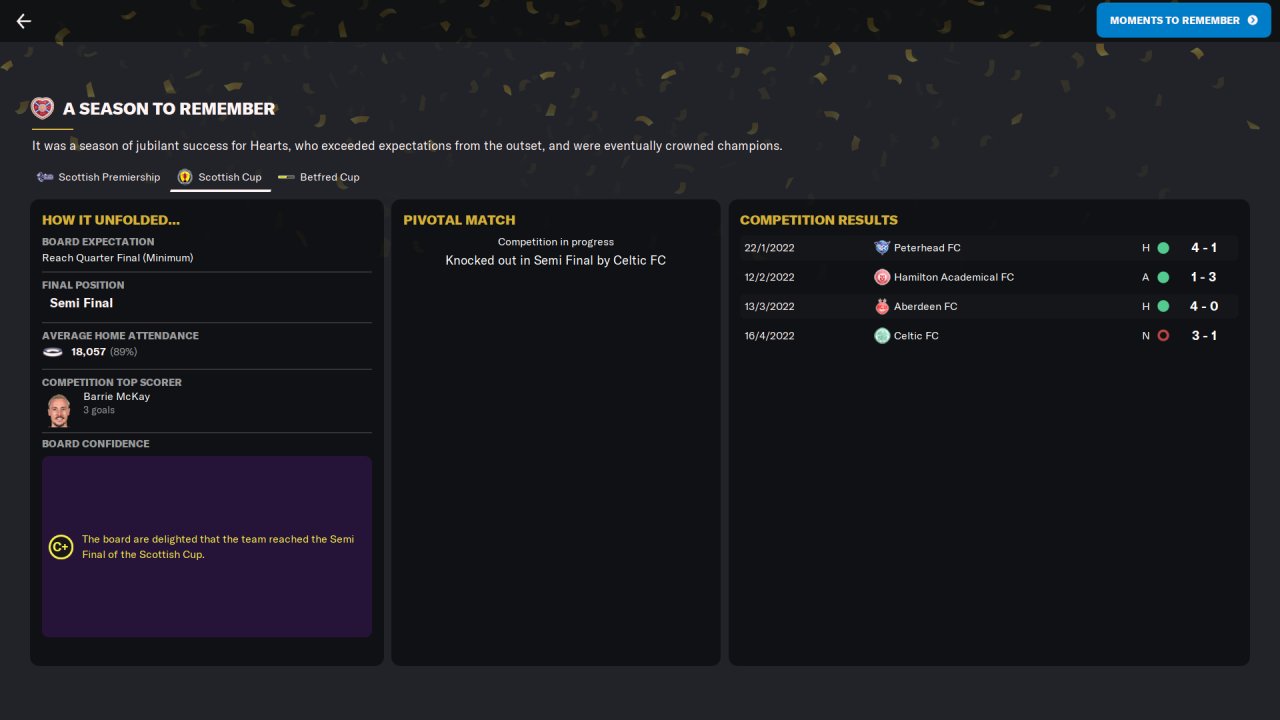This screenshot has width=1280, height=720.
Task: Click the 22/1/2022 match date
Action: (769, 248)
